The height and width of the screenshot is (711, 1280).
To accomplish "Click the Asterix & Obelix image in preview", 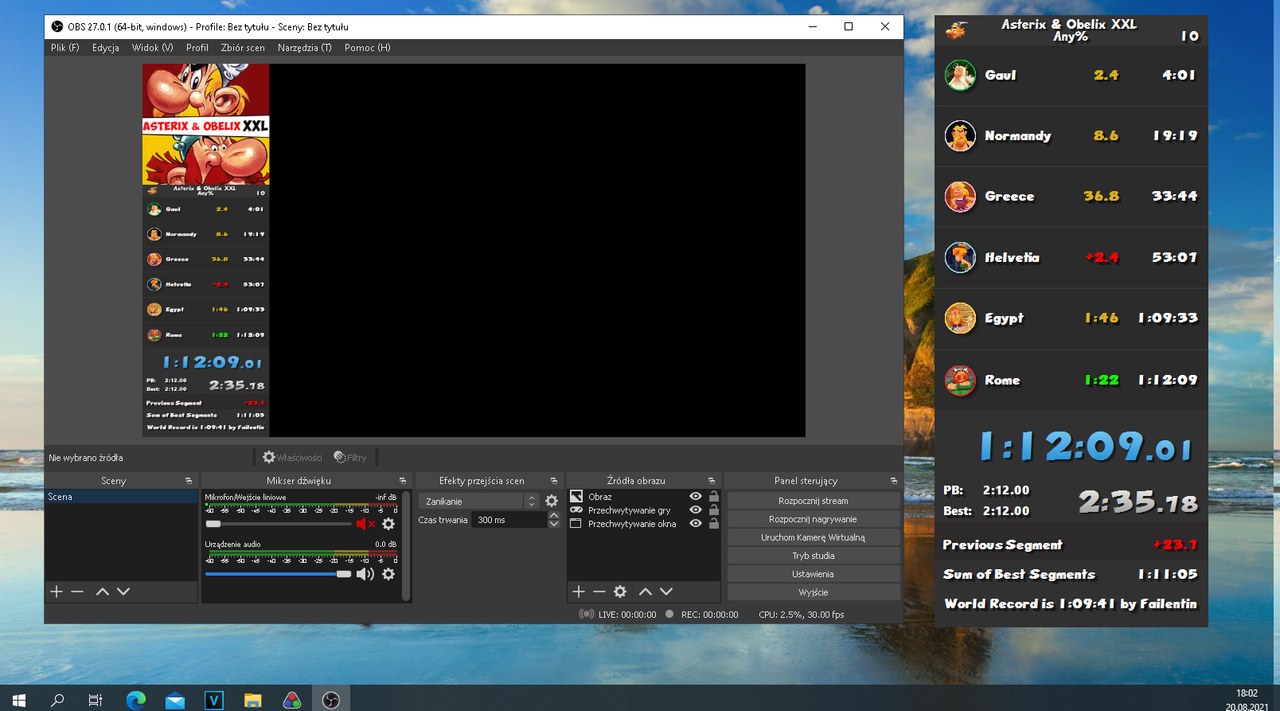I will (x=206, y=124).
